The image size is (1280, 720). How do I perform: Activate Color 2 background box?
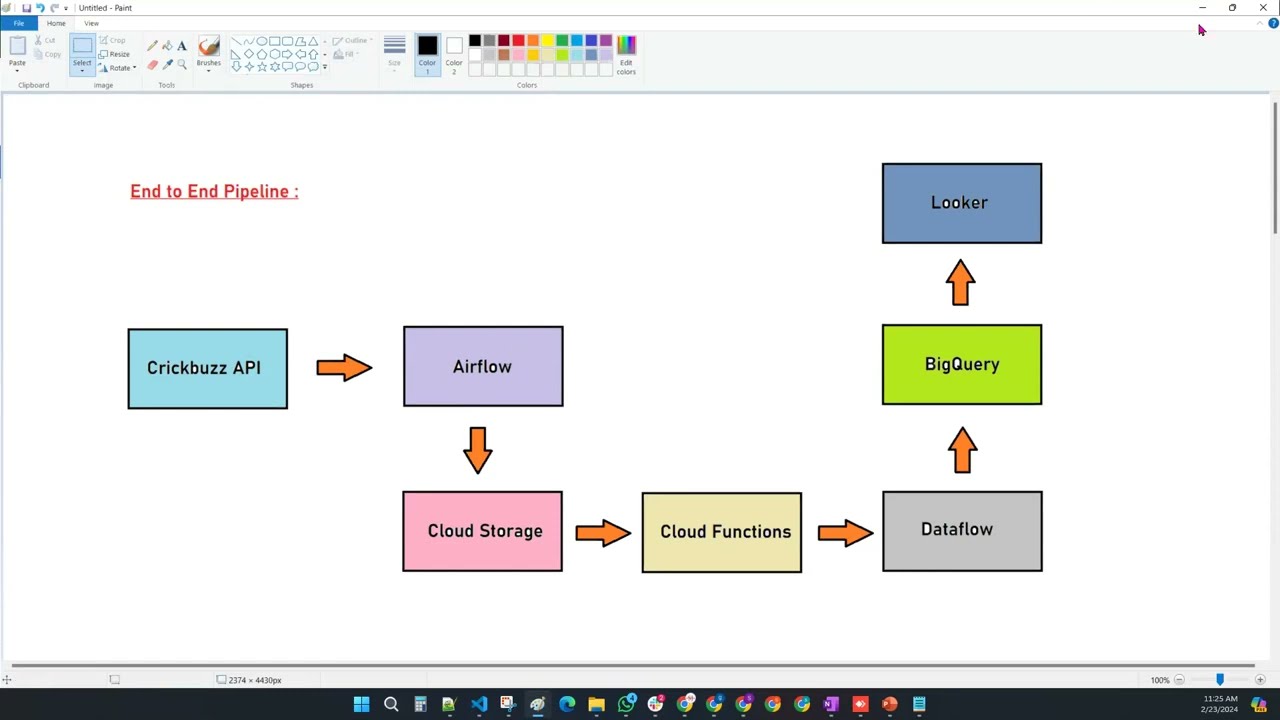(454, 54)
